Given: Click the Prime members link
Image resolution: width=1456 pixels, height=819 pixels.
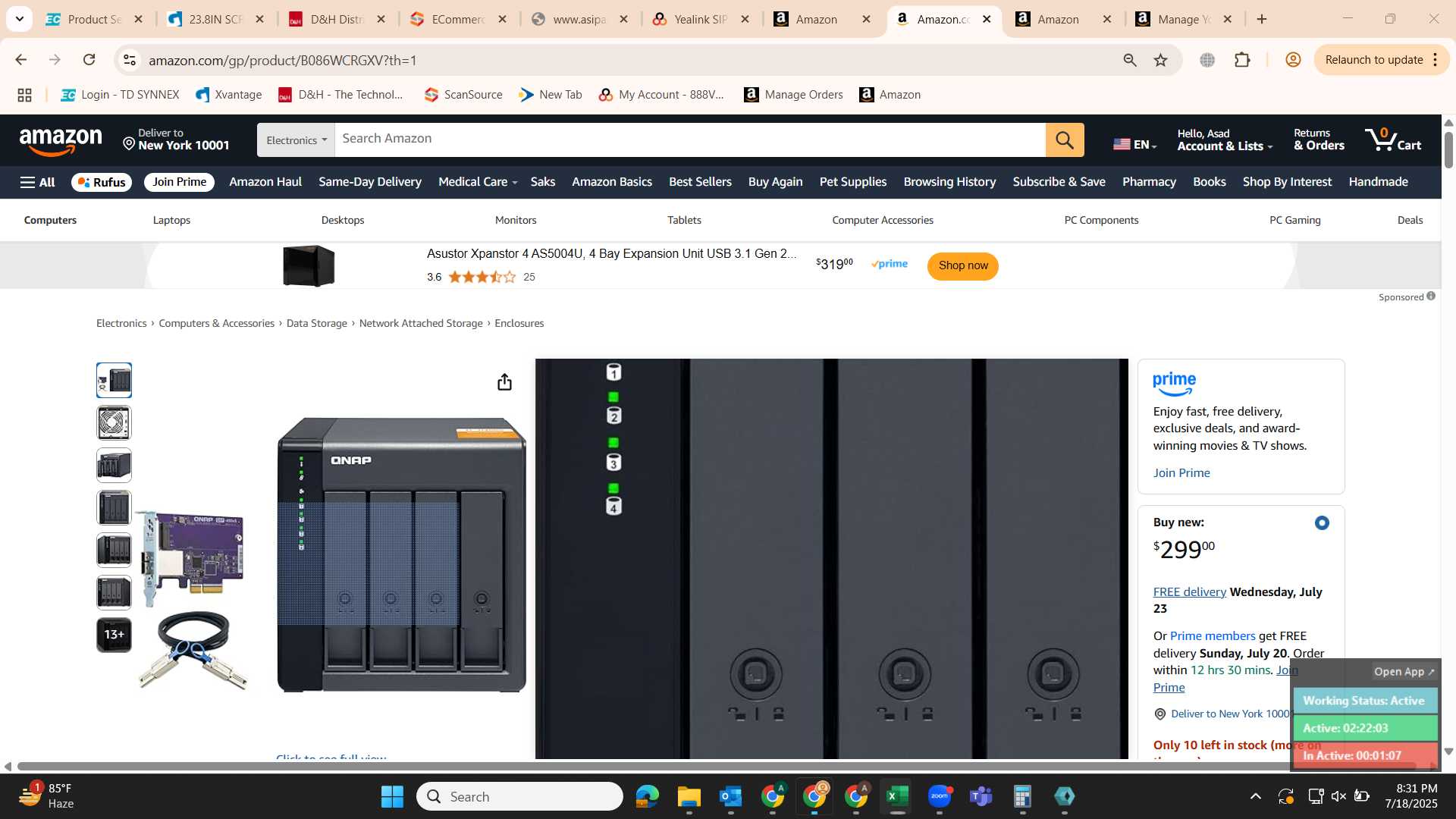Looking at the screenshot, I should (x=1213, y=635).
